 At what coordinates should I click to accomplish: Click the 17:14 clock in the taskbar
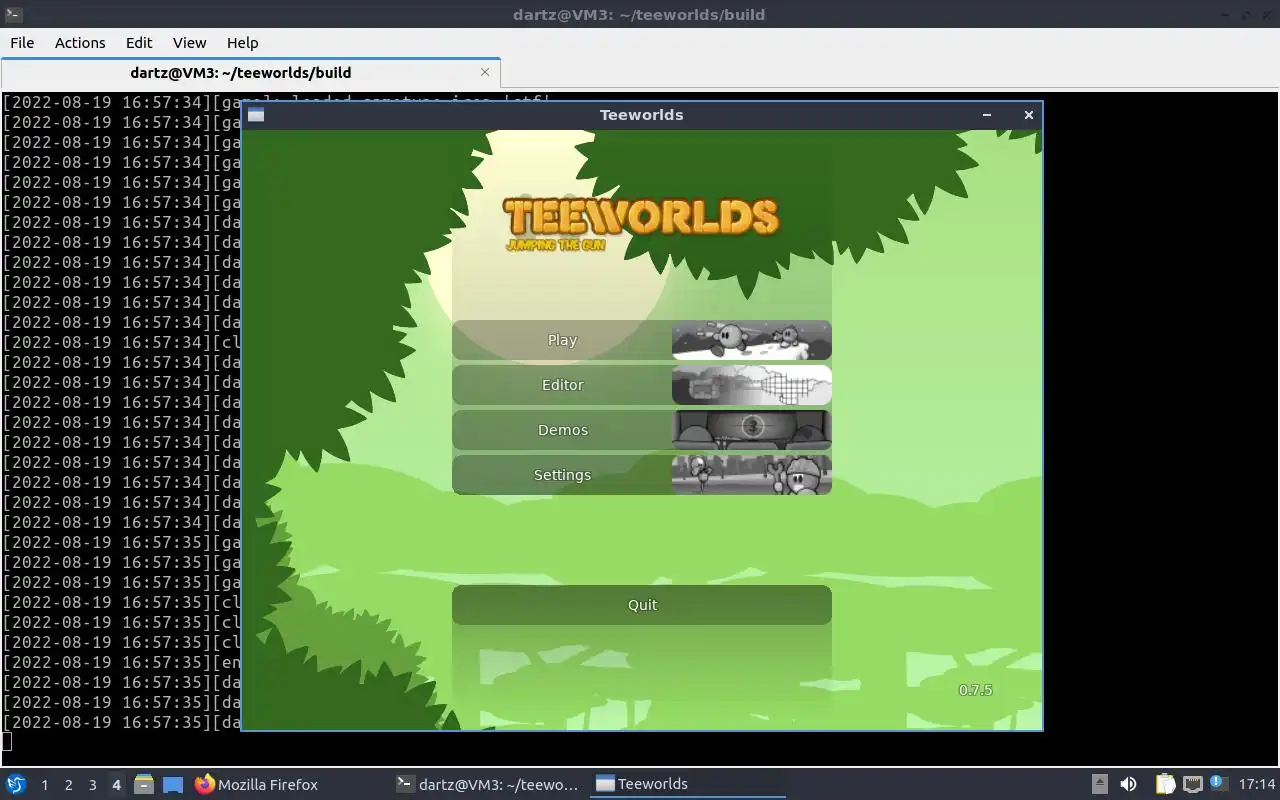1257,784
